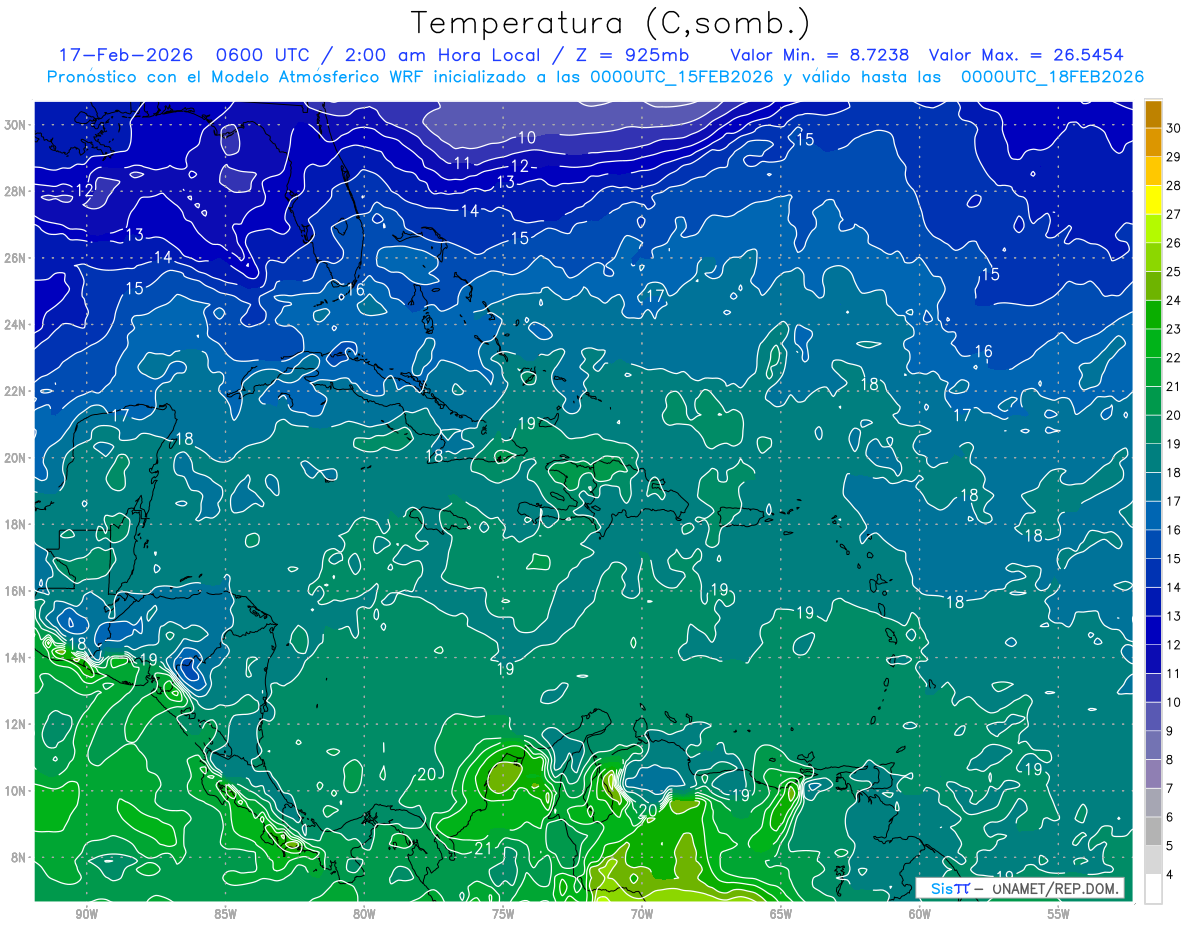
Task: Click the "26N" latitude axis label
Action: click(x=15, y=258)
